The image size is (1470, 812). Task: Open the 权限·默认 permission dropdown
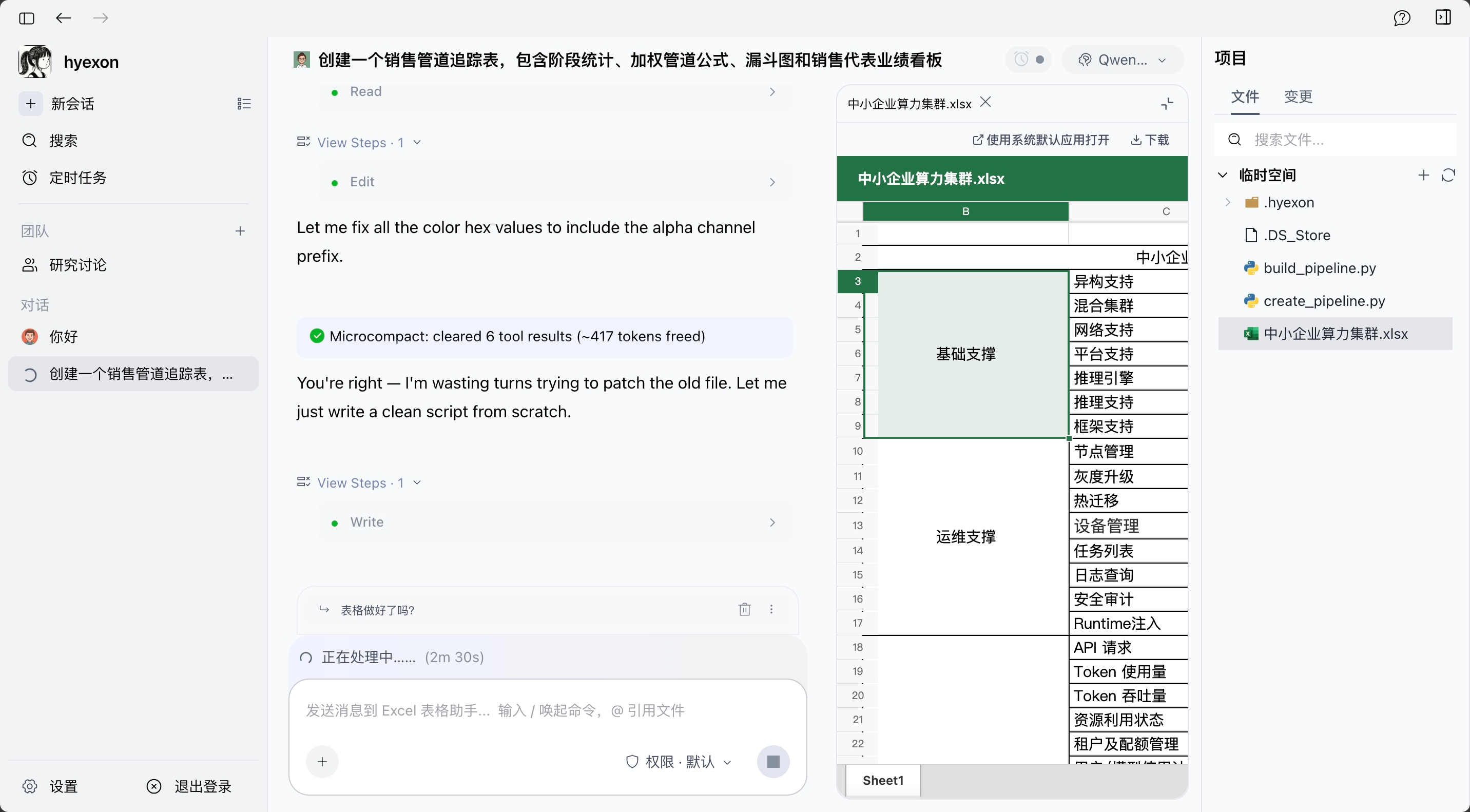click(679, 762)
